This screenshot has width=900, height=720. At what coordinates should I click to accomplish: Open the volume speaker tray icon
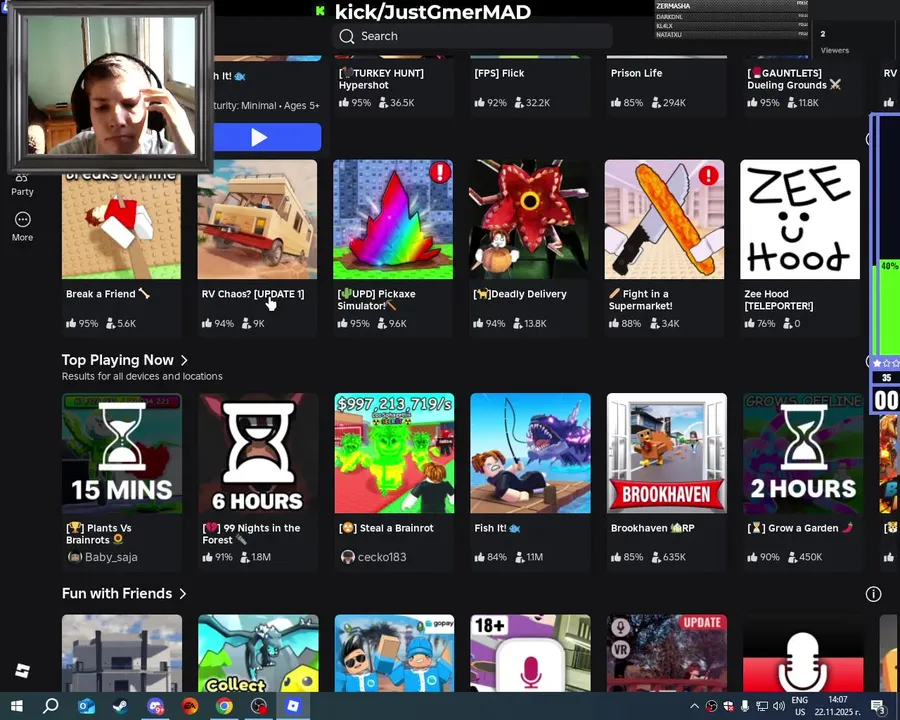779,706
